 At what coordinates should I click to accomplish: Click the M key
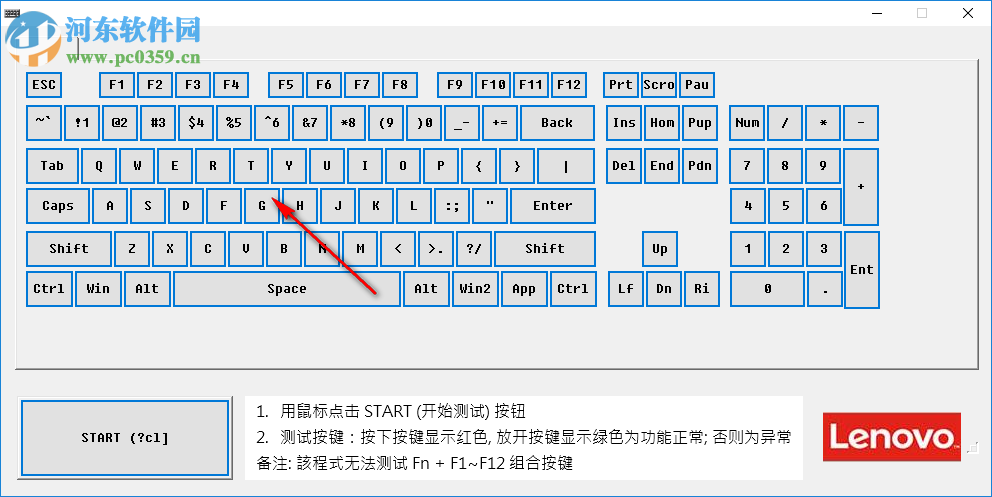pos(360,249)
